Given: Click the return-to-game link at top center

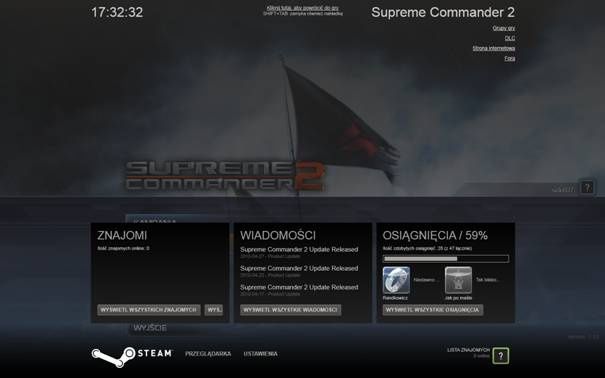Looking at the screenshot, I should click(x=303, y=8).
